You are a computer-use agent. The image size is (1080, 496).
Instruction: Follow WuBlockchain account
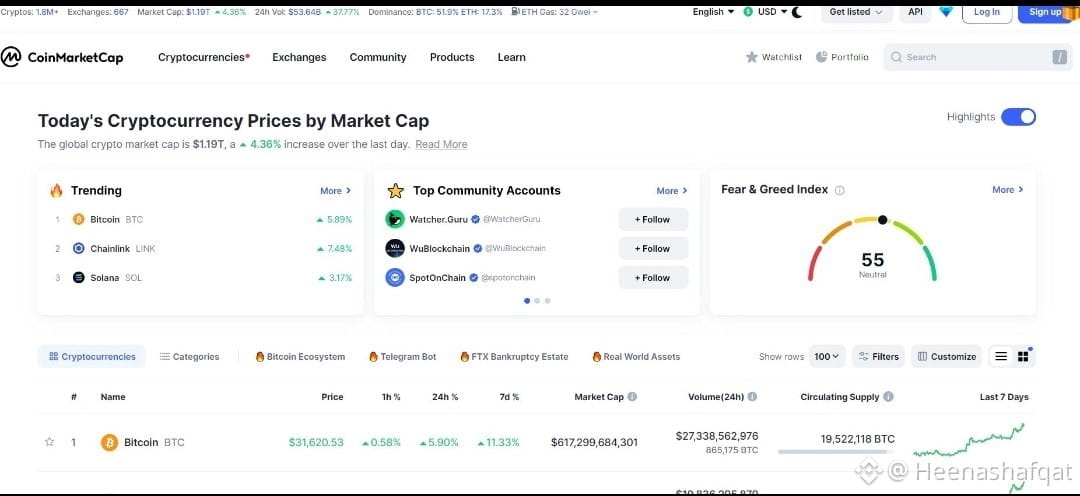pos(653,249)
